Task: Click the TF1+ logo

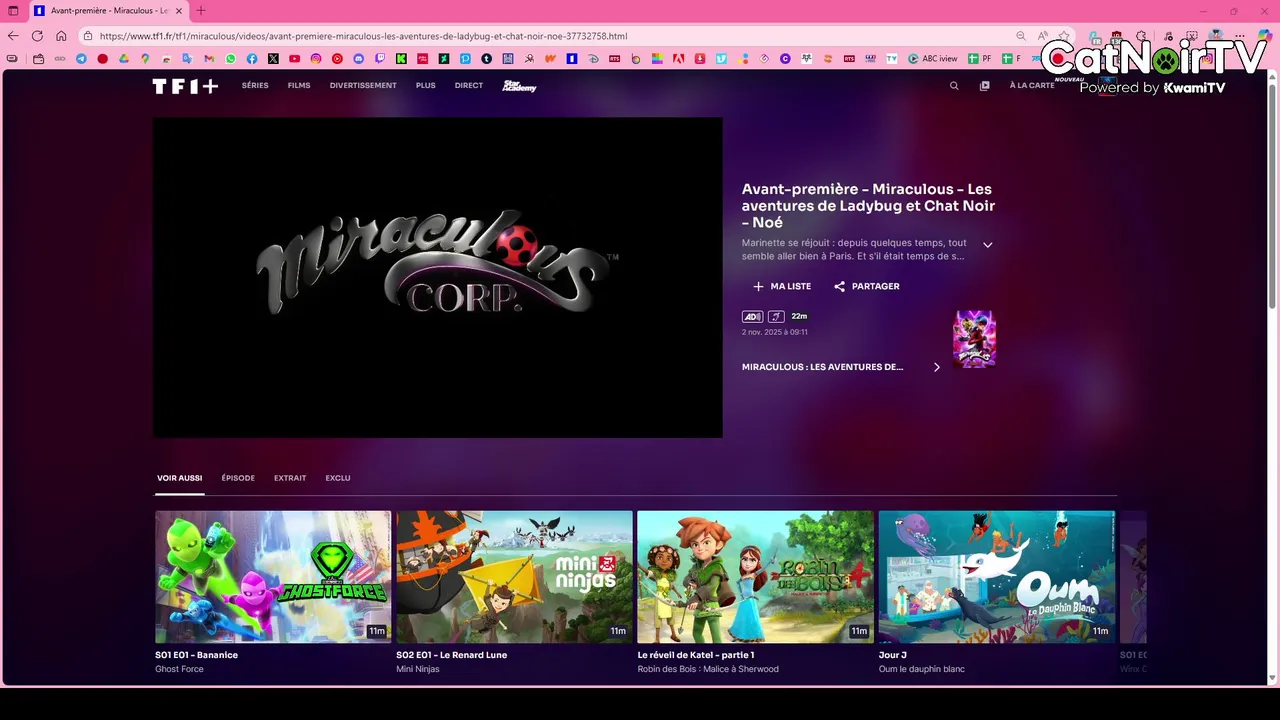Action: point(185,86)
